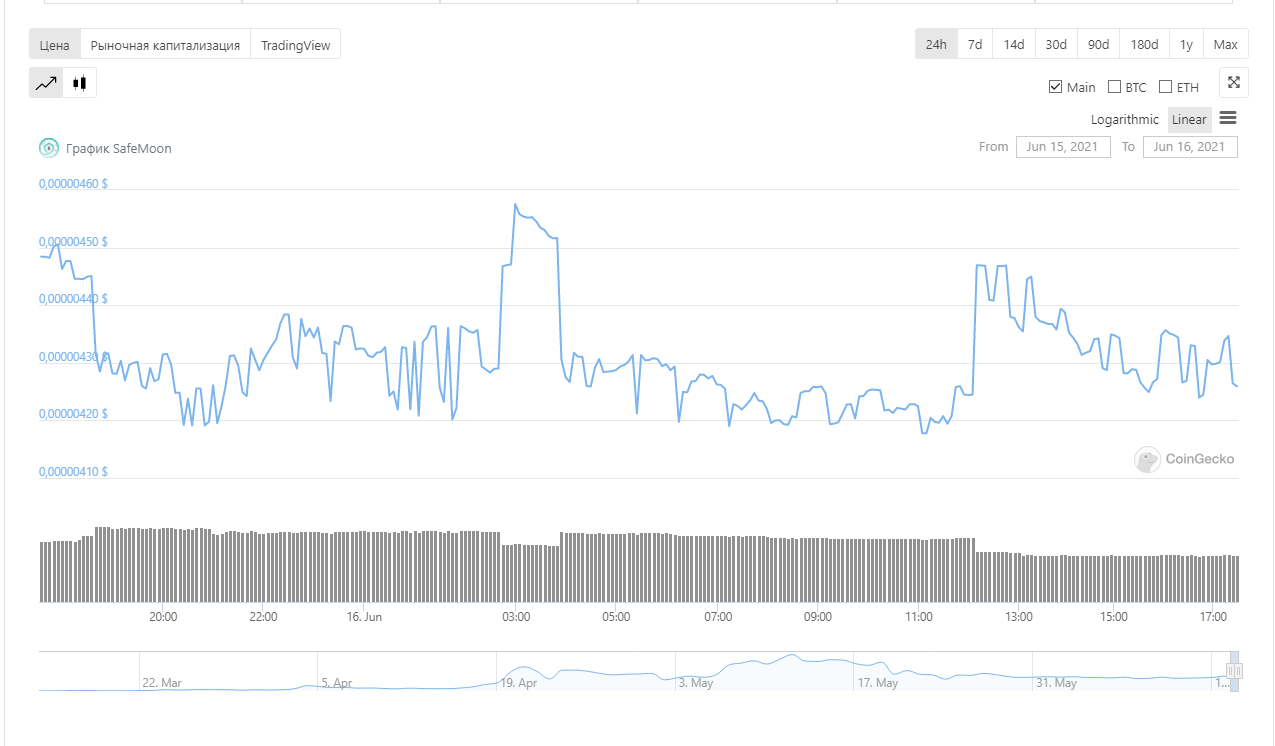Enable the BTC comparison checkbox
This screenshot has width=1275, height=746.
pyautogui.click(x=1115, y=87)
